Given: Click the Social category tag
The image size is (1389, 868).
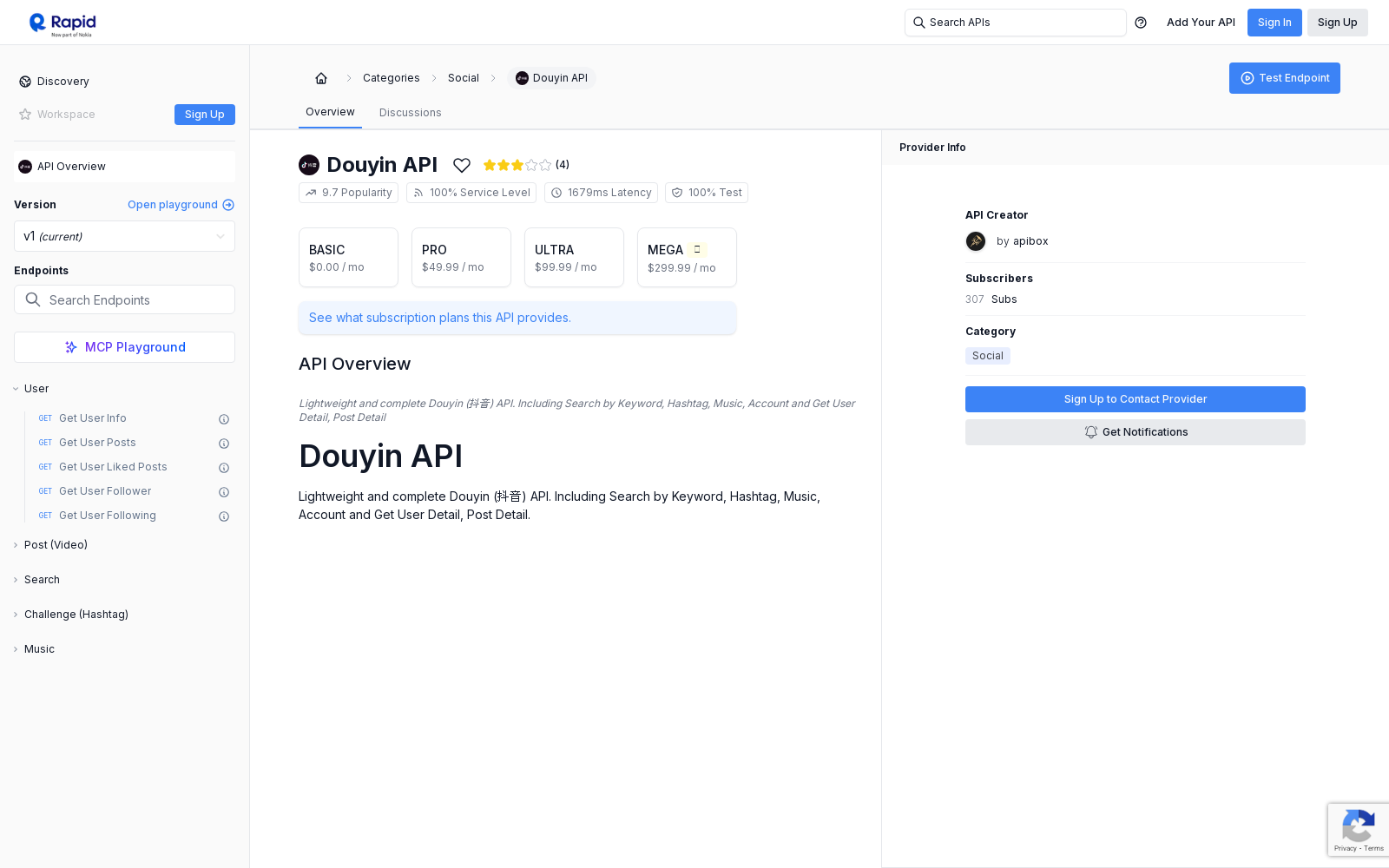Looking at the screenshot, I should click(988, 356).
